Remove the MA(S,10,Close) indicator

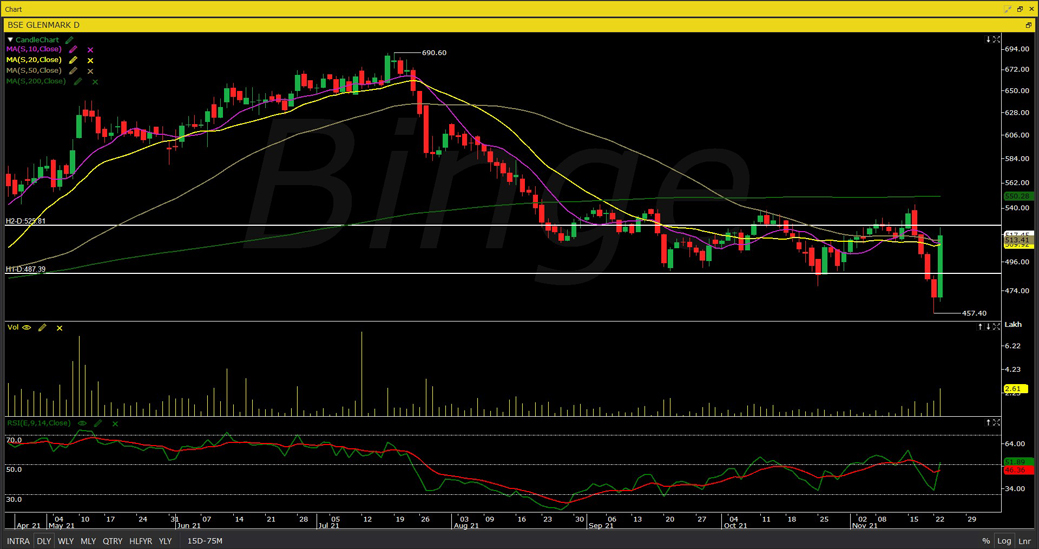point(91,50)
